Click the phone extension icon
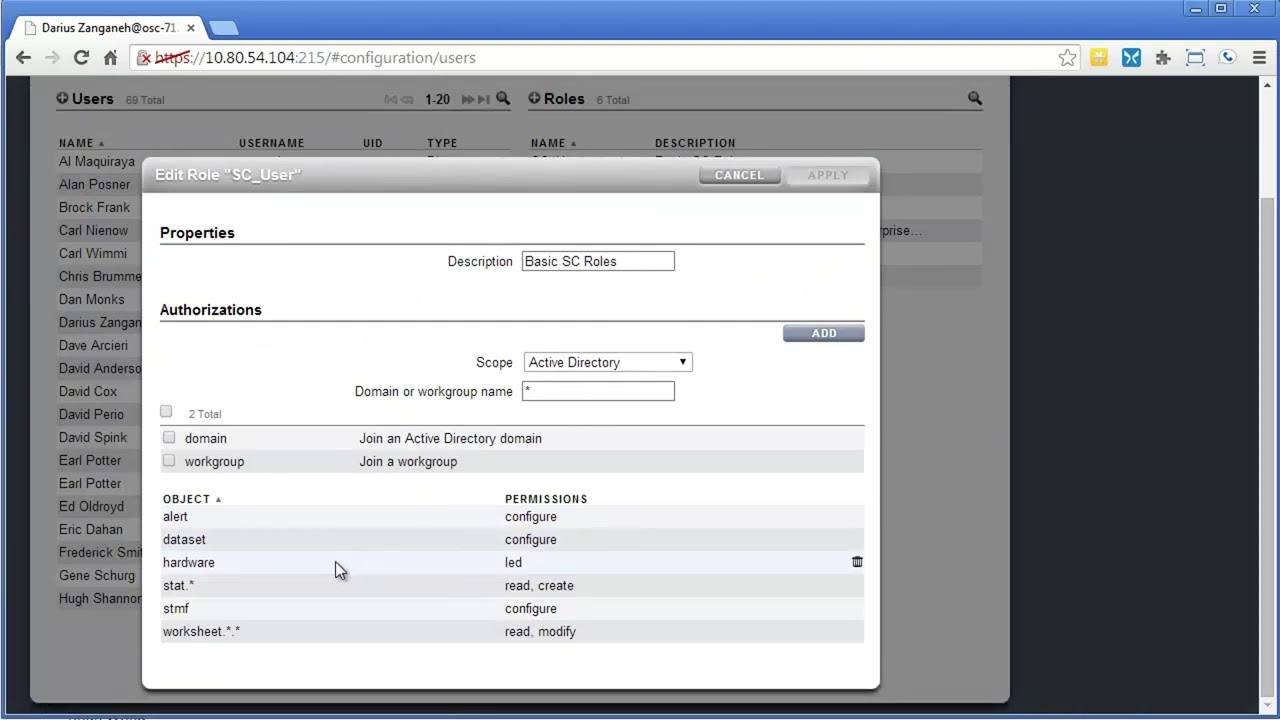 coord(1227,58)
